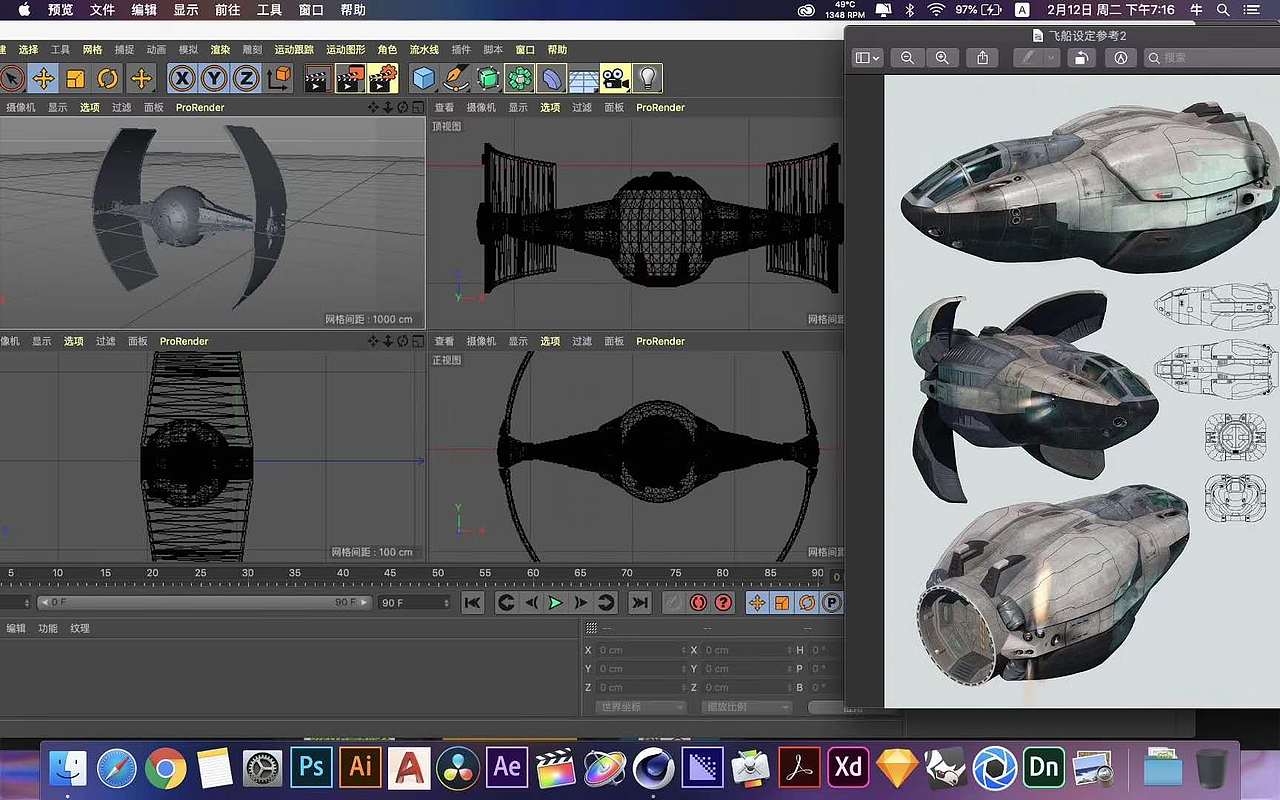Open the 缩放比例 dropdown
Viewport: 1280px width, 800px height.
[746, 706]
